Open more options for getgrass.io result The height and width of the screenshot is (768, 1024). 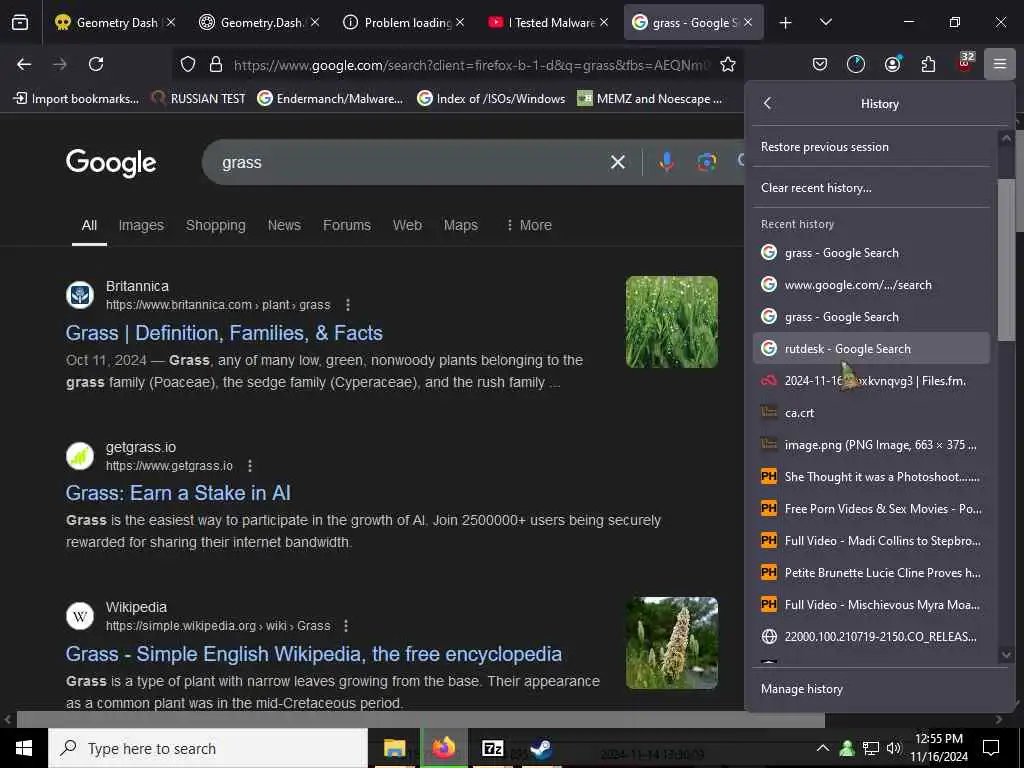point(250,466)
